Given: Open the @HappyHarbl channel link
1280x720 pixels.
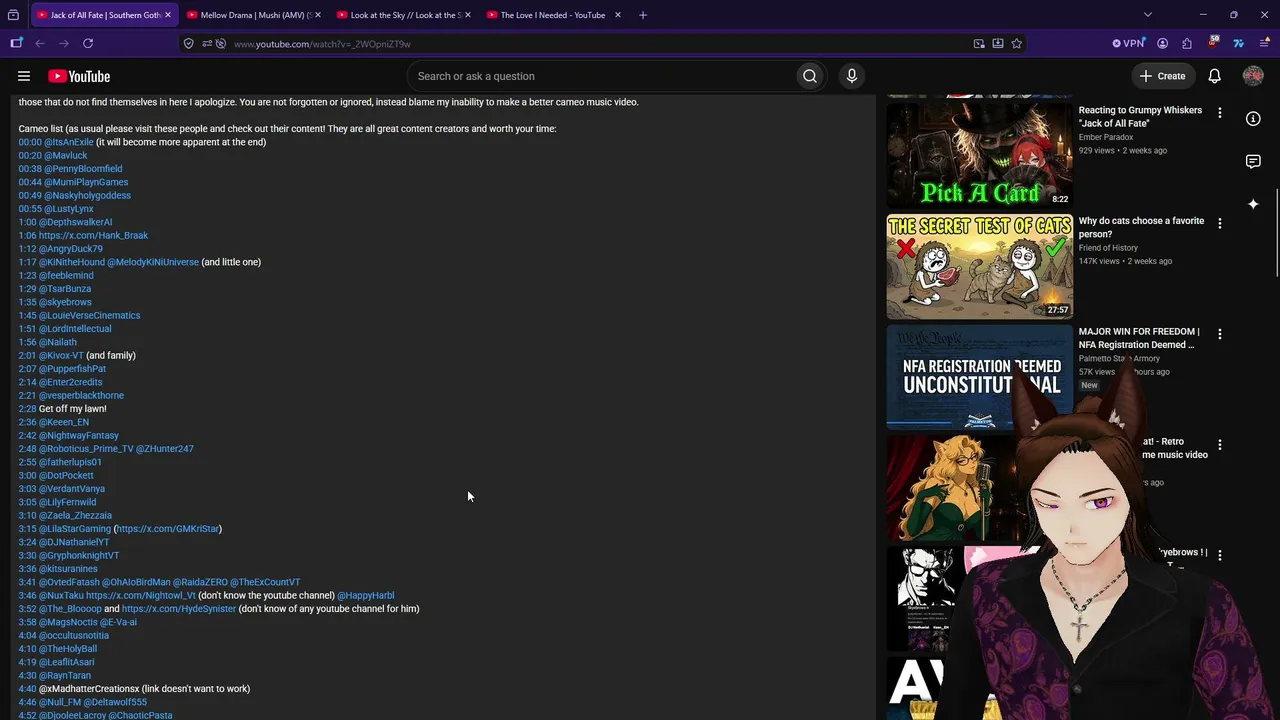Looking at the screenshot, I should (366, 595).
